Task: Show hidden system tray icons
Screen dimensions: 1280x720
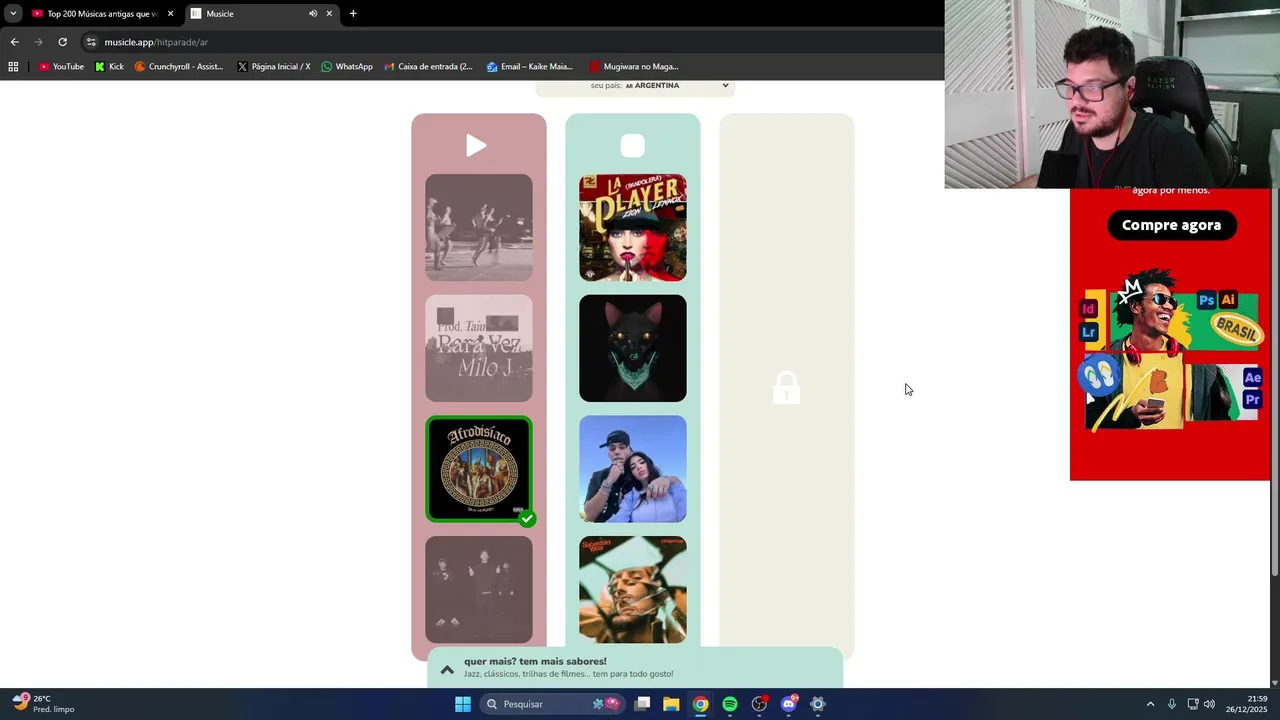Action: coord(1150,704)
